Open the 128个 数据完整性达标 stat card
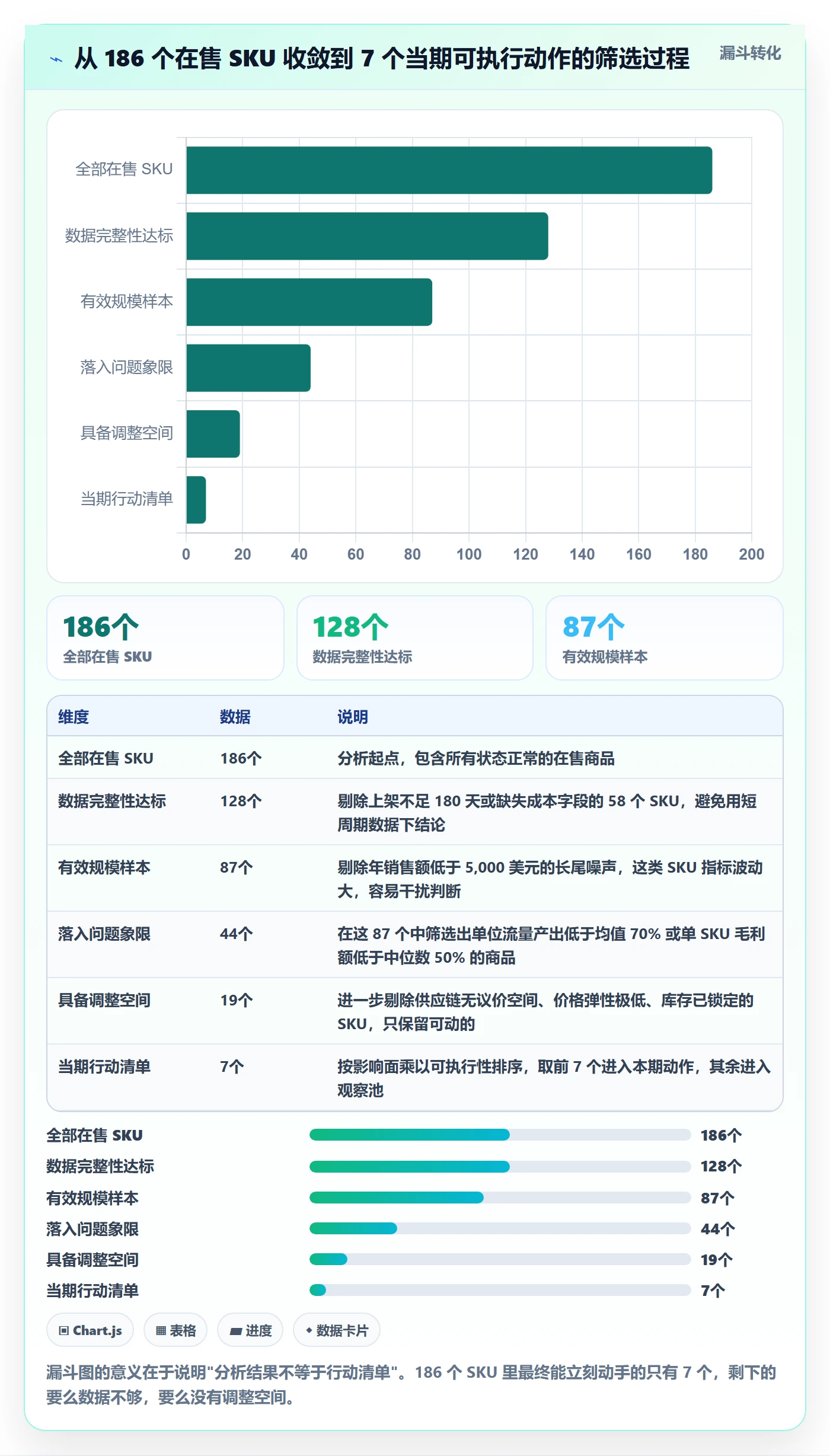 [415, 638]
